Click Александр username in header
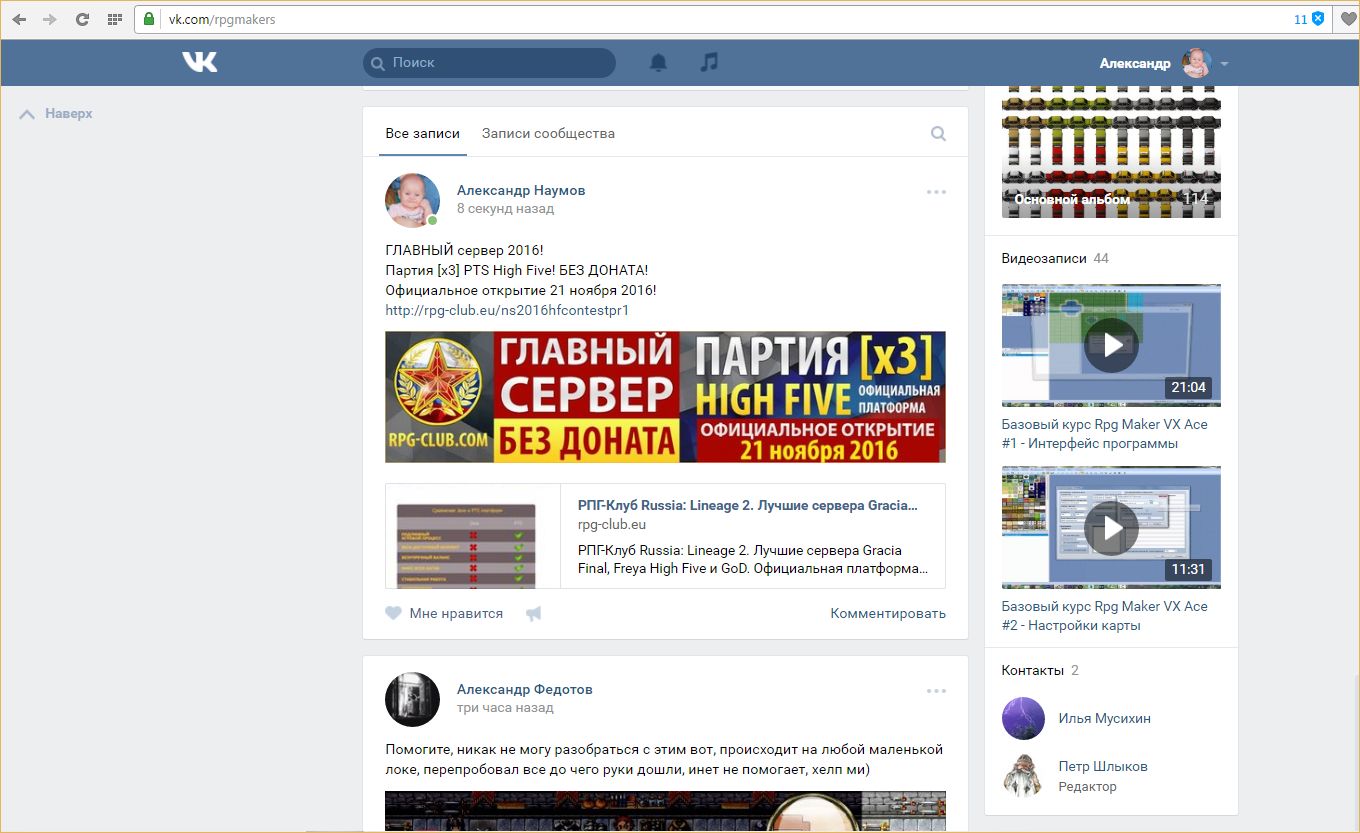Viewport: 1360px width, 833px height. pos(1135,63)
